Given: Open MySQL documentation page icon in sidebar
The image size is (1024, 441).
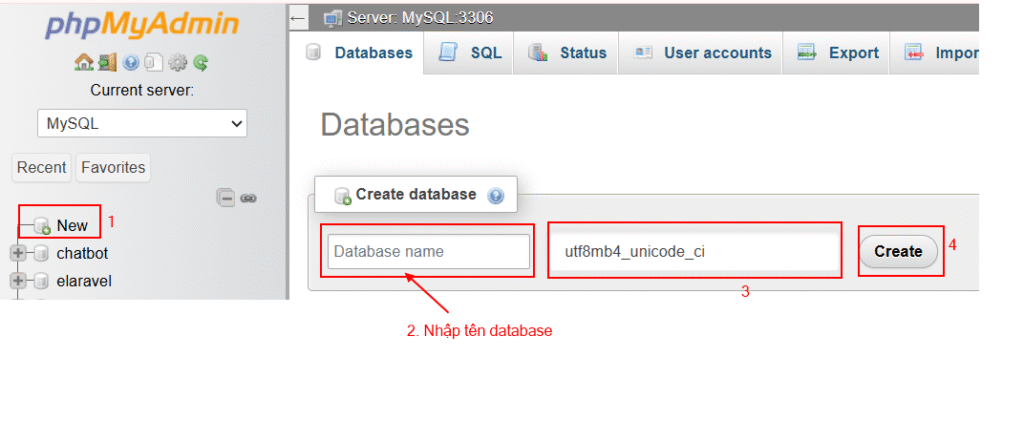Looking at the screenshot, I should (x=153, y=63).
